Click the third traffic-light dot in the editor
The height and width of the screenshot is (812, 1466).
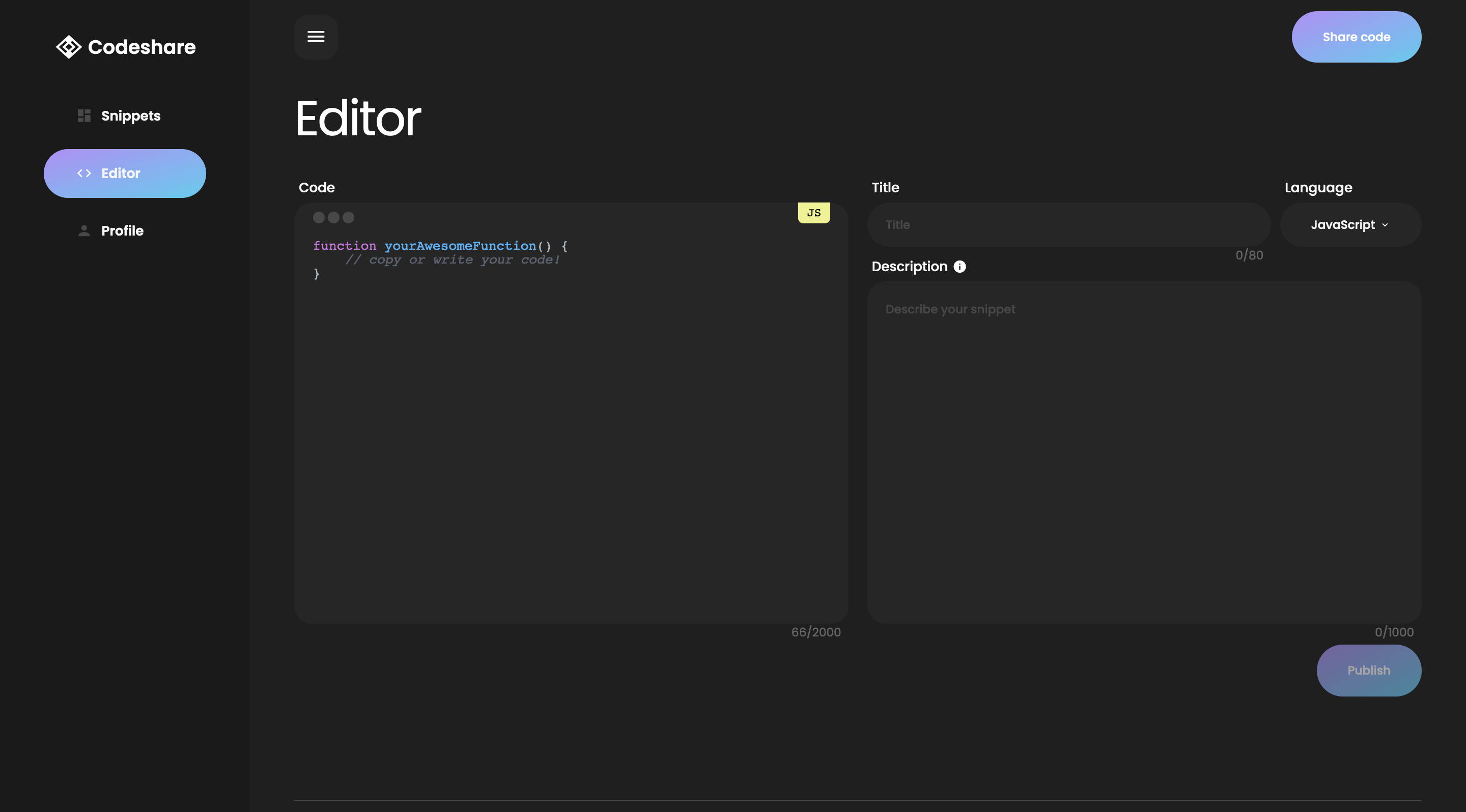click(x=348, y=217)
